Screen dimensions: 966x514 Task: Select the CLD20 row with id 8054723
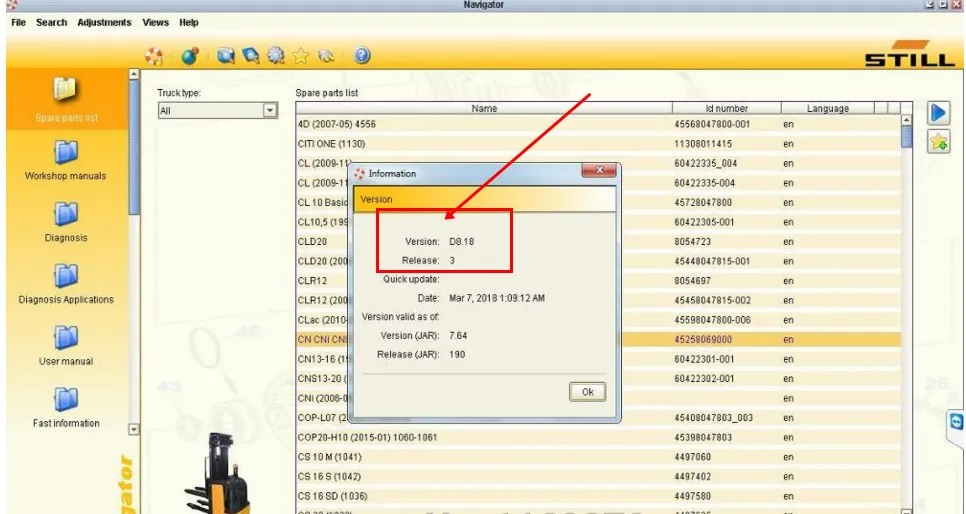[598, 242]
